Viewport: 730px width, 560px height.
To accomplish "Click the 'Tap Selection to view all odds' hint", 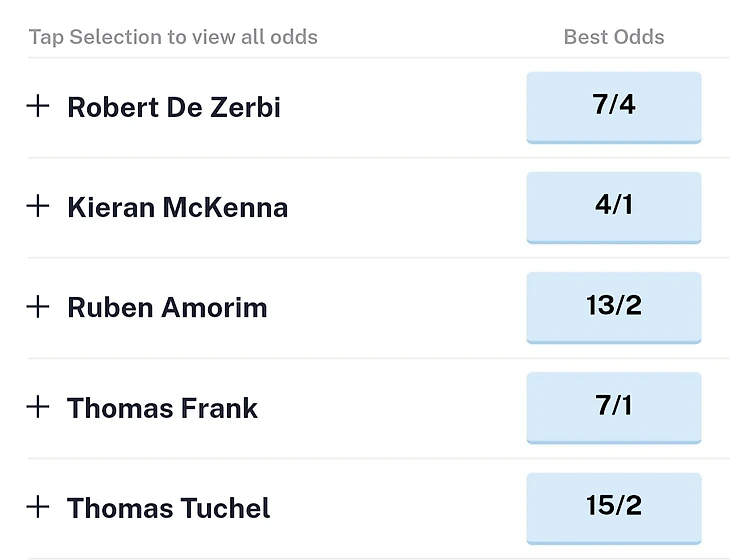I will click(173, 37).
